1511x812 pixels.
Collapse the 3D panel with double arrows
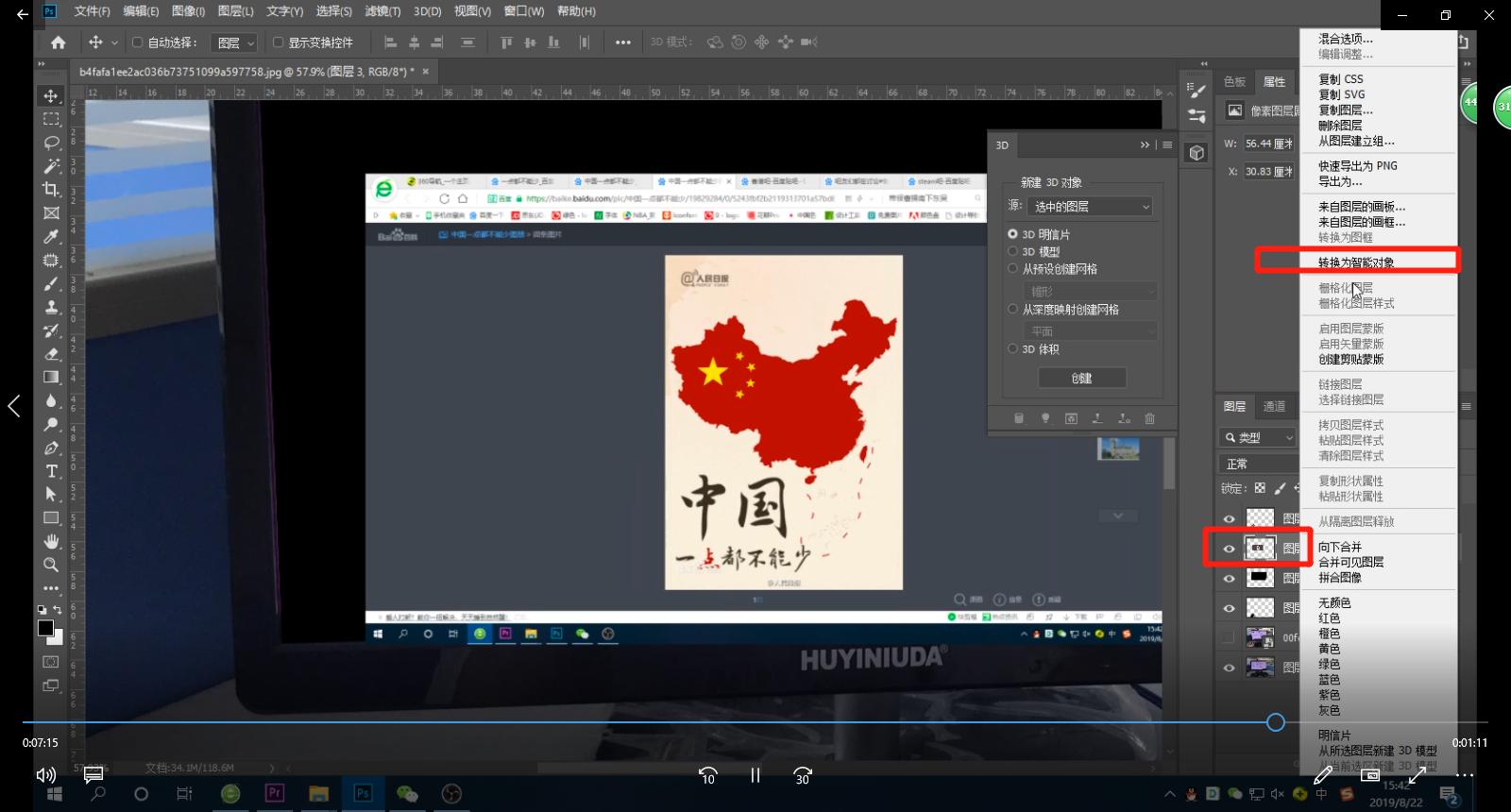pos(1145,145)
